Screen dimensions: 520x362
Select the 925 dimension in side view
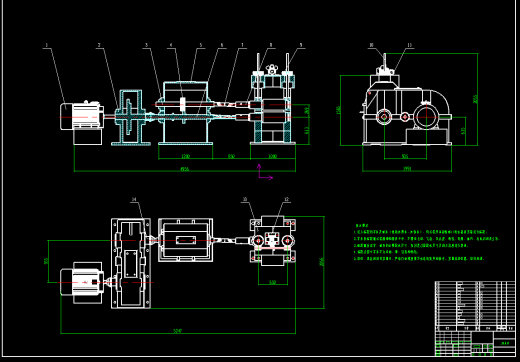pos(405,156)
